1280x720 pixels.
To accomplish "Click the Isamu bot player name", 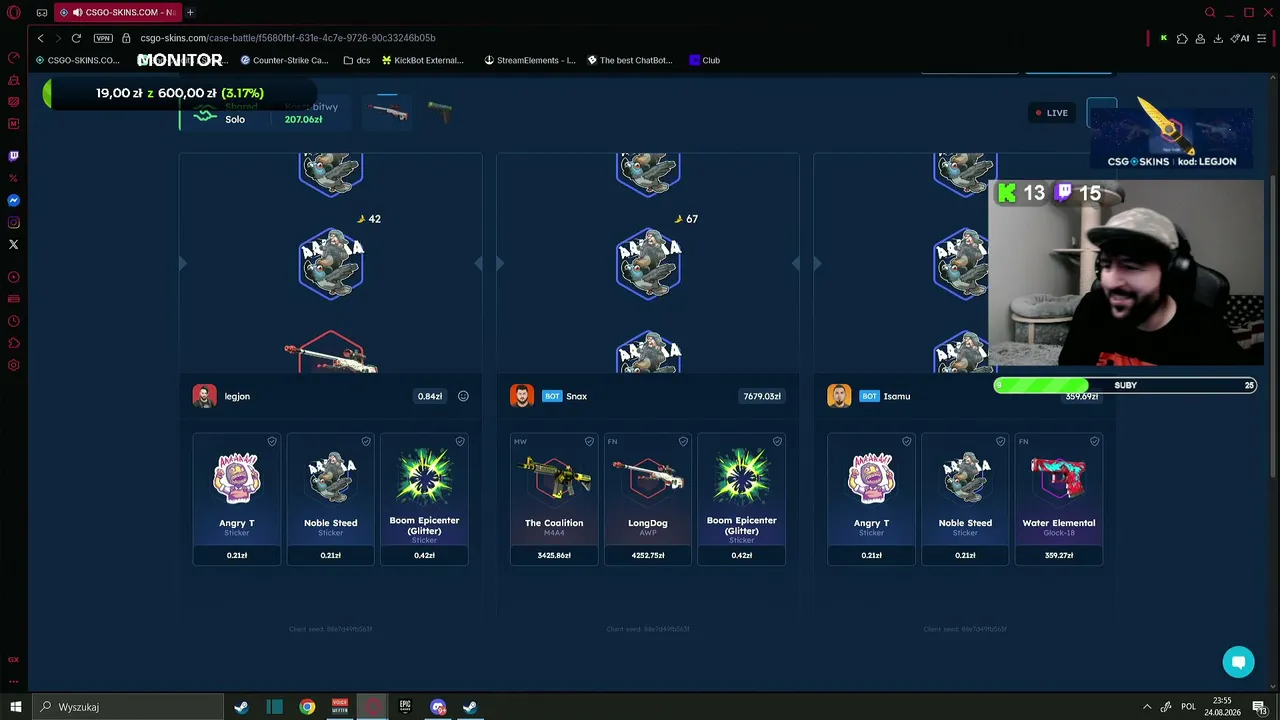I will [897, 396].
